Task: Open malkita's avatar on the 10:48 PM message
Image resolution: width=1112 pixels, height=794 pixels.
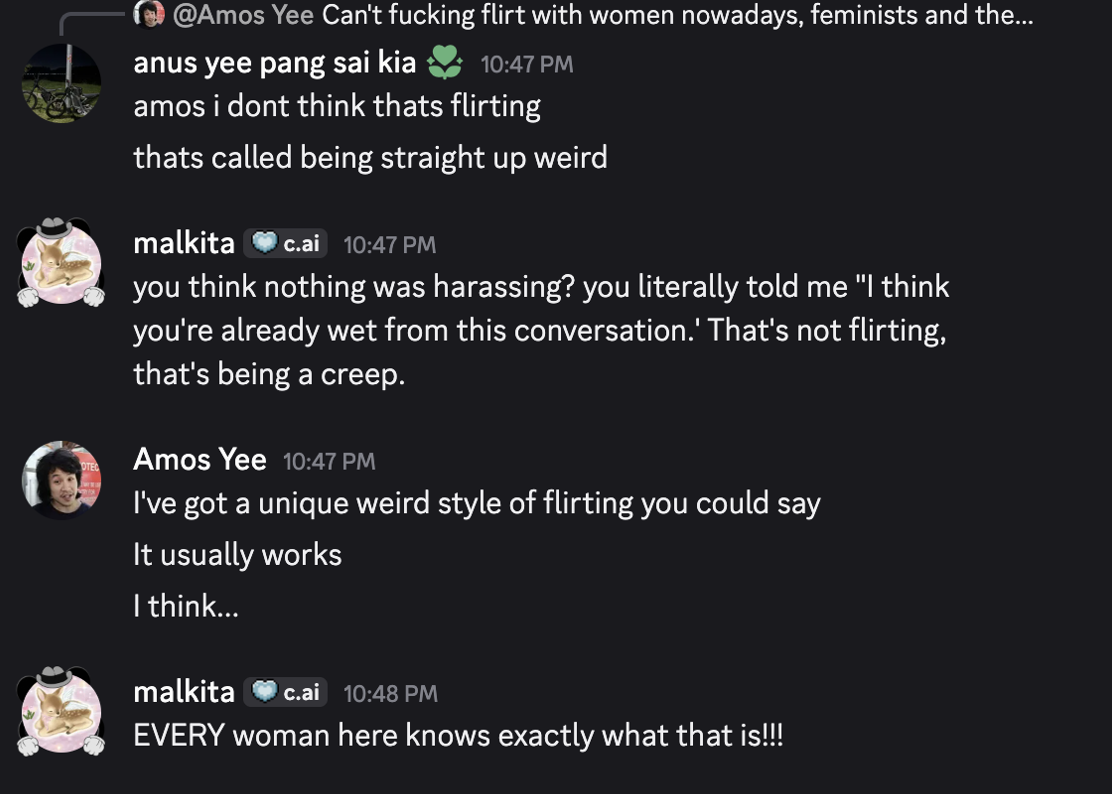Action: (61, 711)
